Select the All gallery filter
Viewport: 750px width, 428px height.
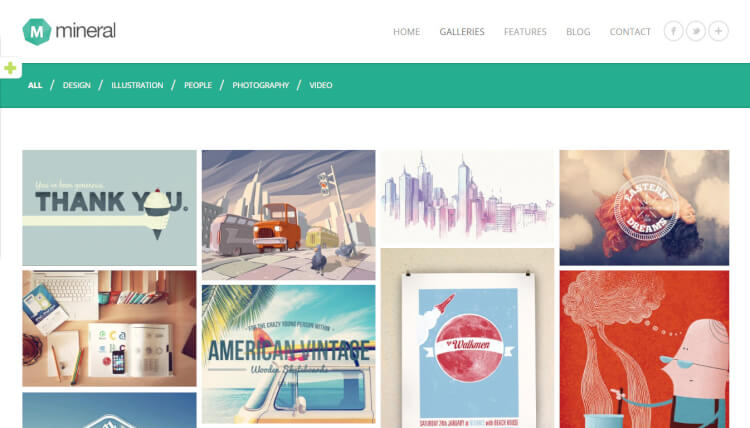pos(35,85)
